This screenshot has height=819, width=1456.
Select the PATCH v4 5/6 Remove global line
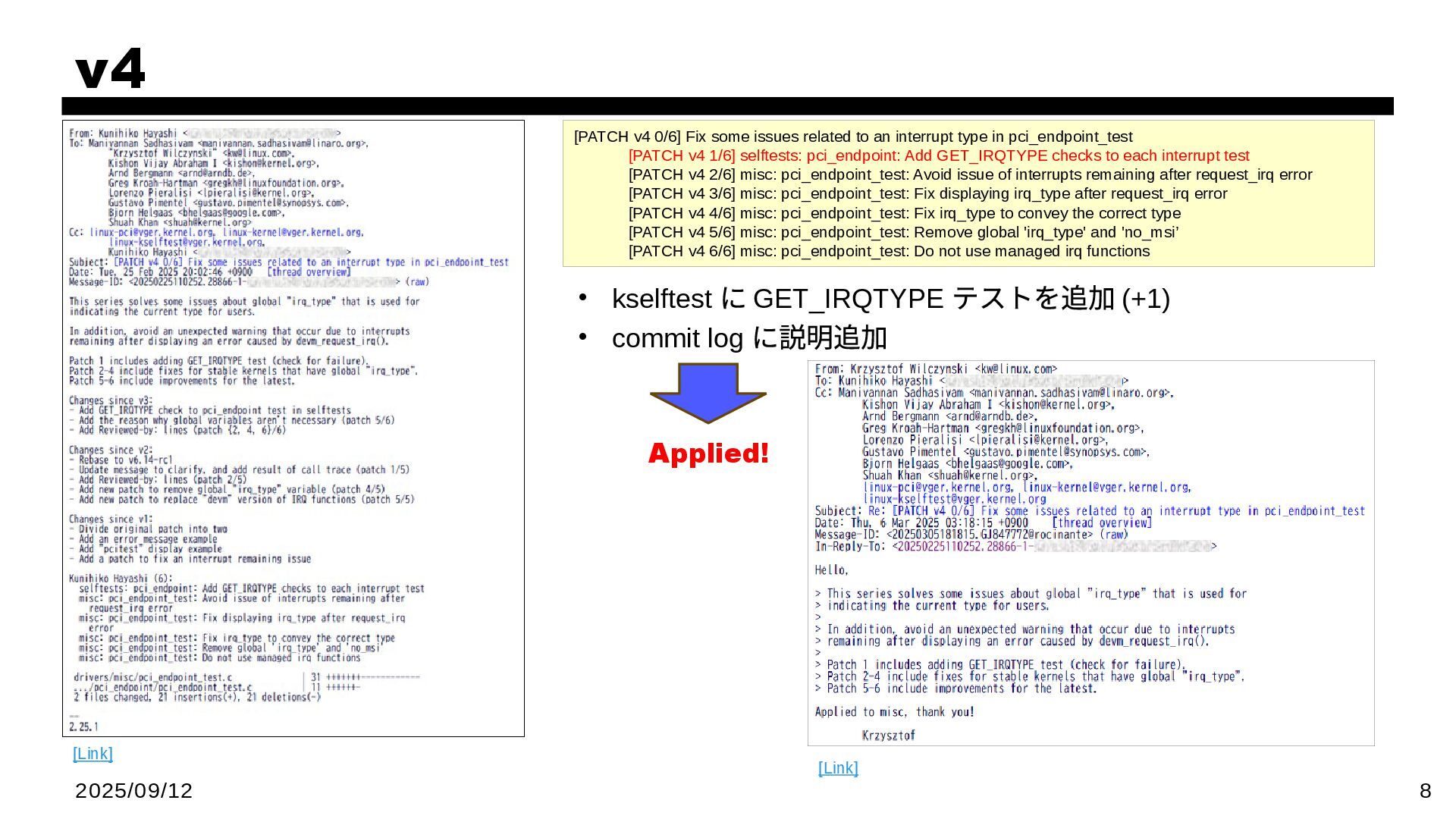coord(902,232)
